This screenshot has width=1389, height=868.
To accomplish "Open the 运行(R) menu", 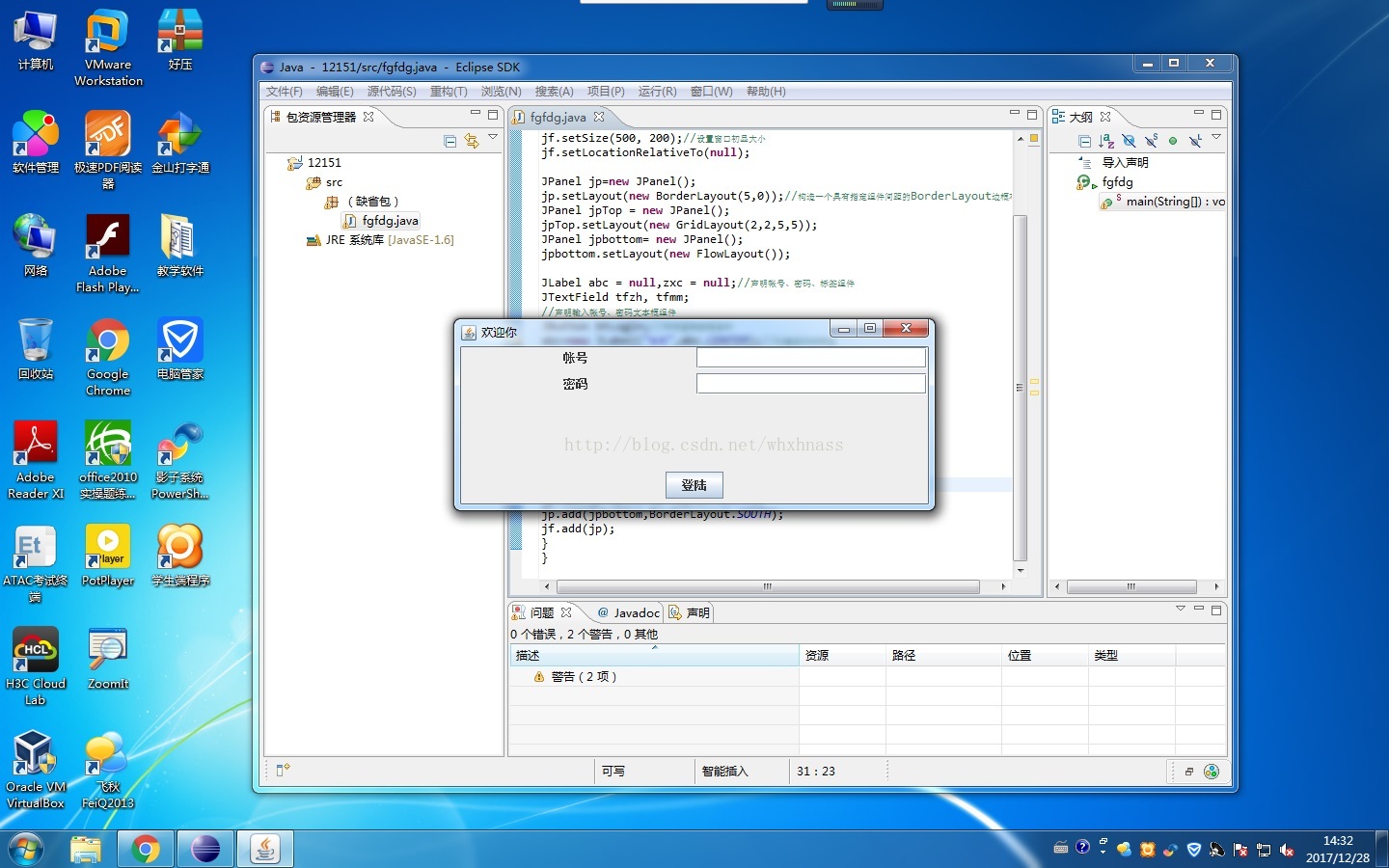I will coord(657,92).
